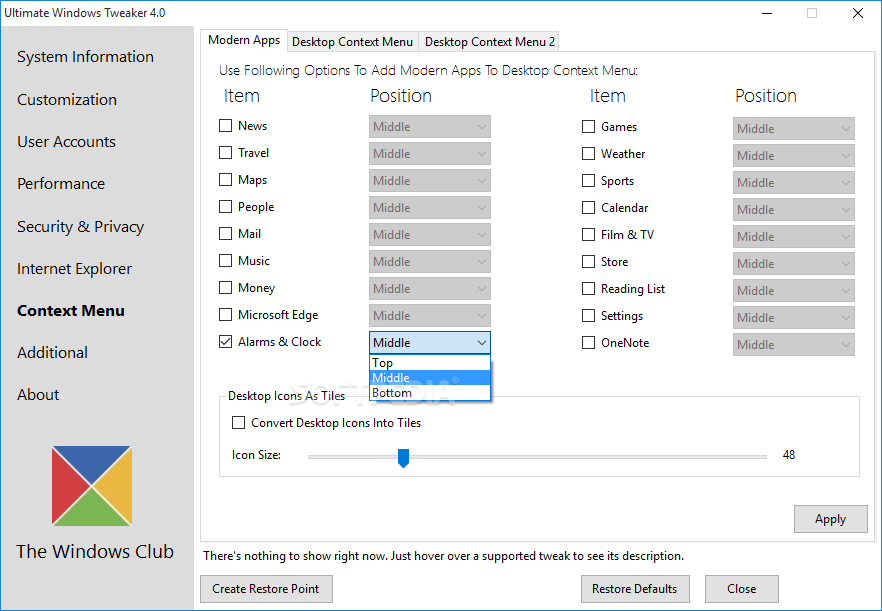Click Create Restore Point
The height and width of the screenshot is (611, 882).
point(266,589)
